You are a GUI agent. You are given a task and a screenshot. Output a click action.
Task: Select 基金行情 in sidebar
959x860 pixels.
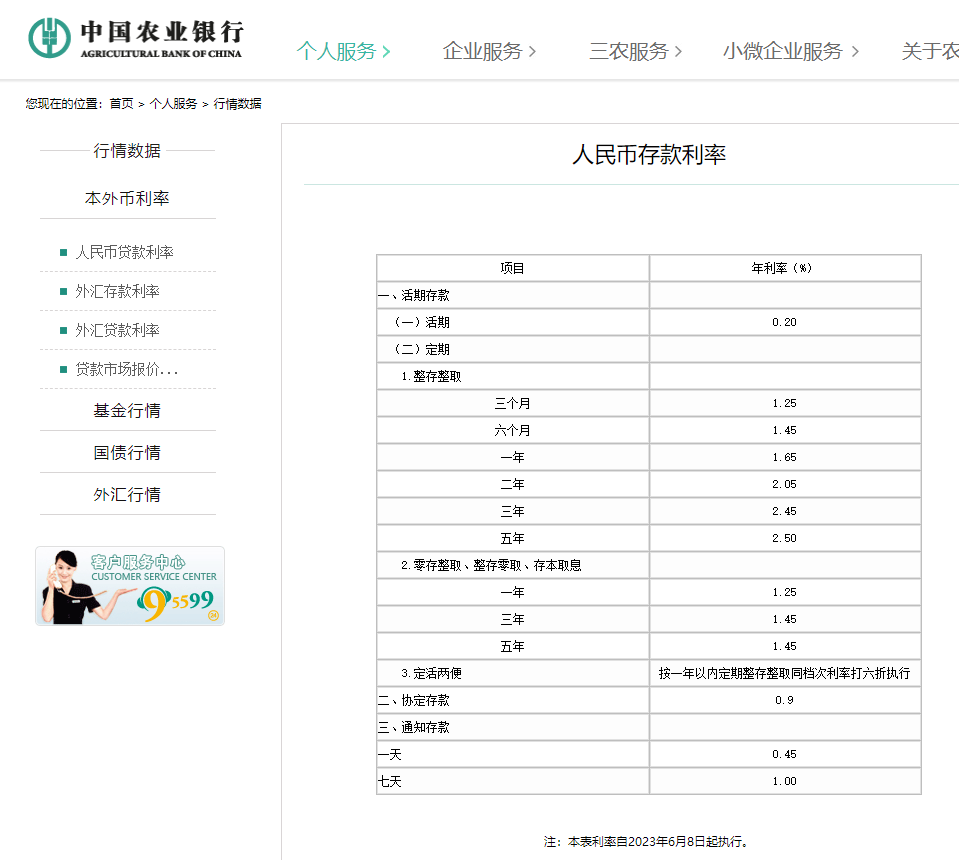pos(127,411)
